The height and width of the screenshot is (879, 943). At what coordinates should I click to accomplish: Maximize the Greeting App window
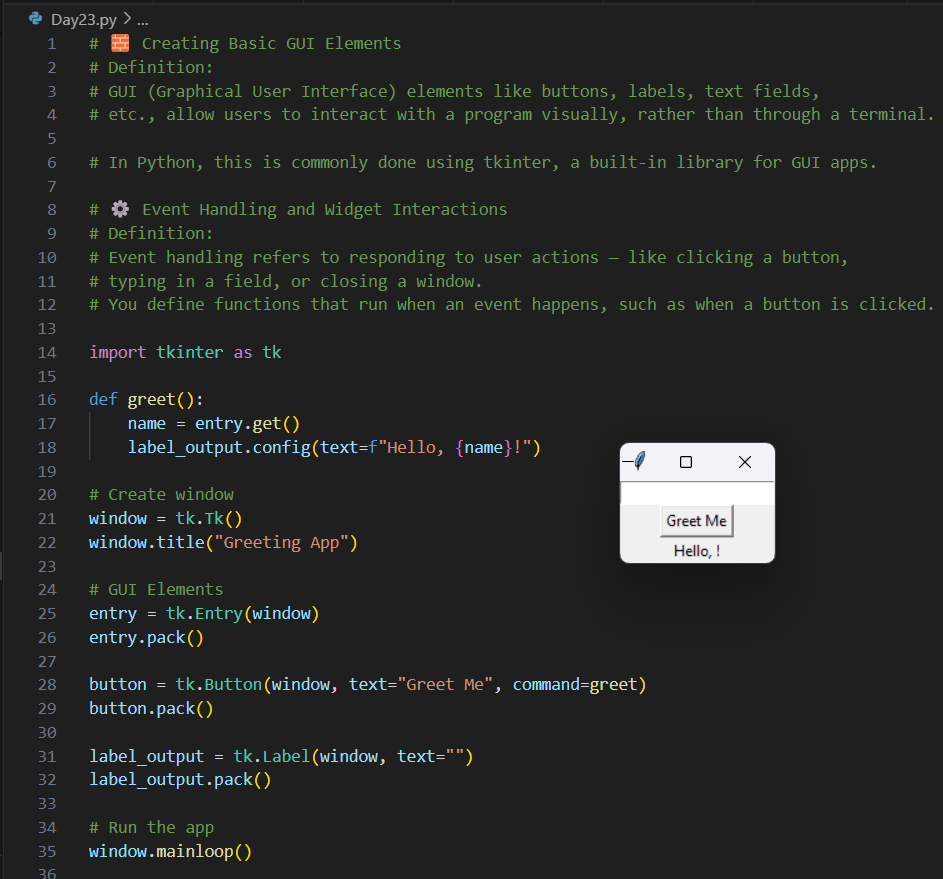click(x=686, y=462)
